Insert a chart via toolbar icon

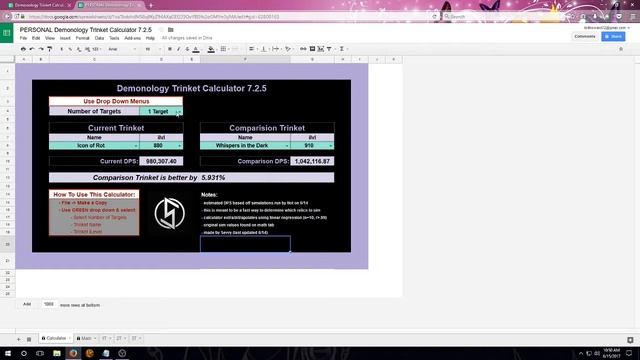point(321,49)
